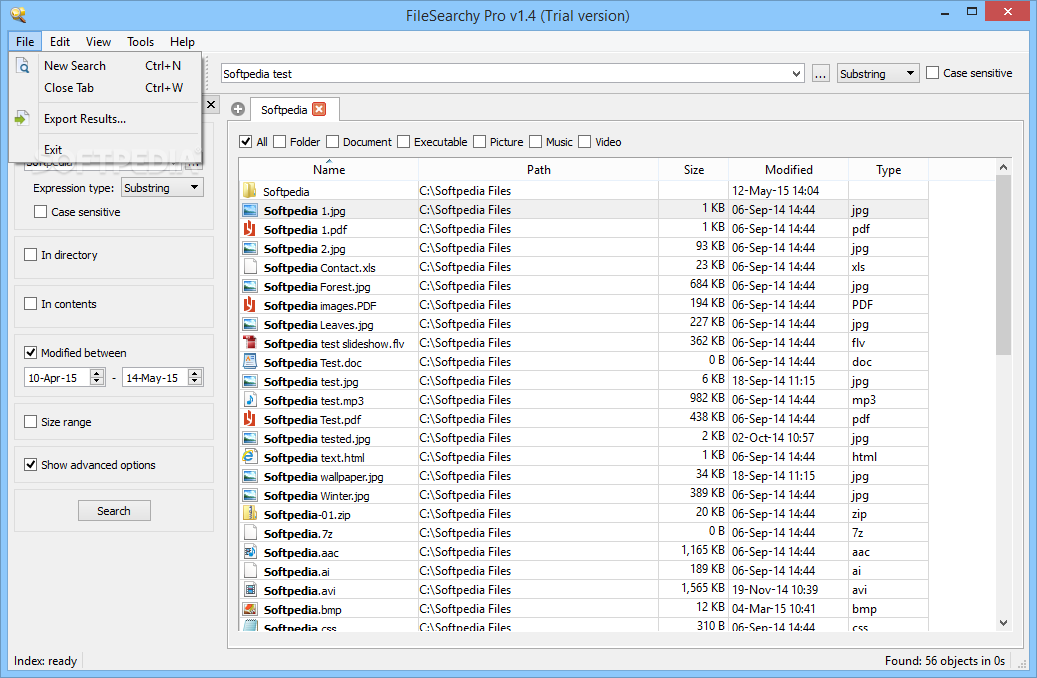Open the View menu
Image resolution: width=1037 pixels, height=678 pixels.
pyautogui.click(x=99, y=42)
